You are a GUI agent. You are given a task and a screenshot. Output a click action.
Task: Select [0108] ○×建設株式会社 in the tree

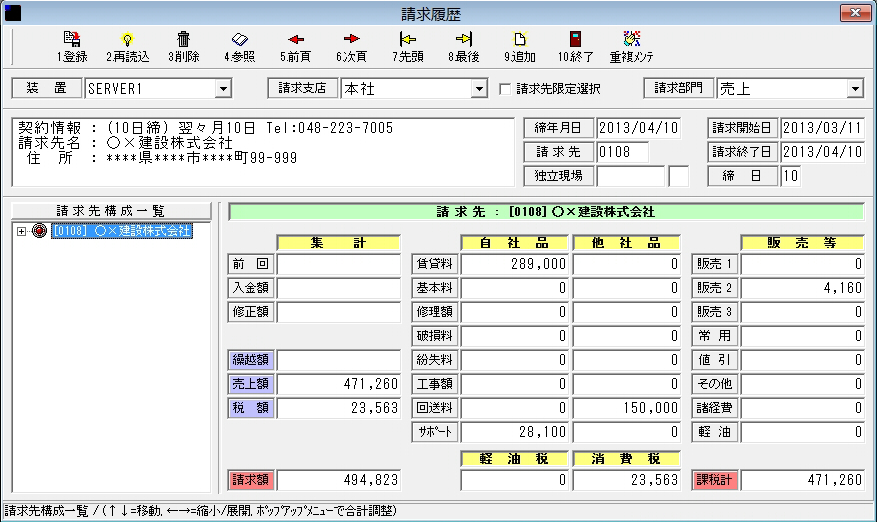[x=121, y=231]
